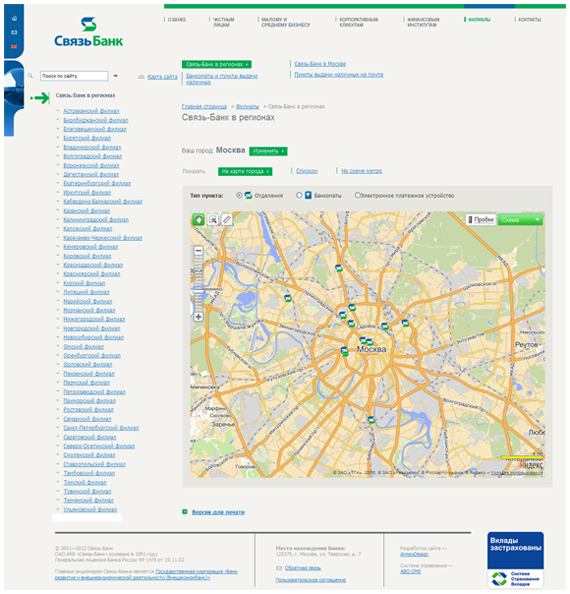
Task: Open the Карта сайта link
Action: 162,77
